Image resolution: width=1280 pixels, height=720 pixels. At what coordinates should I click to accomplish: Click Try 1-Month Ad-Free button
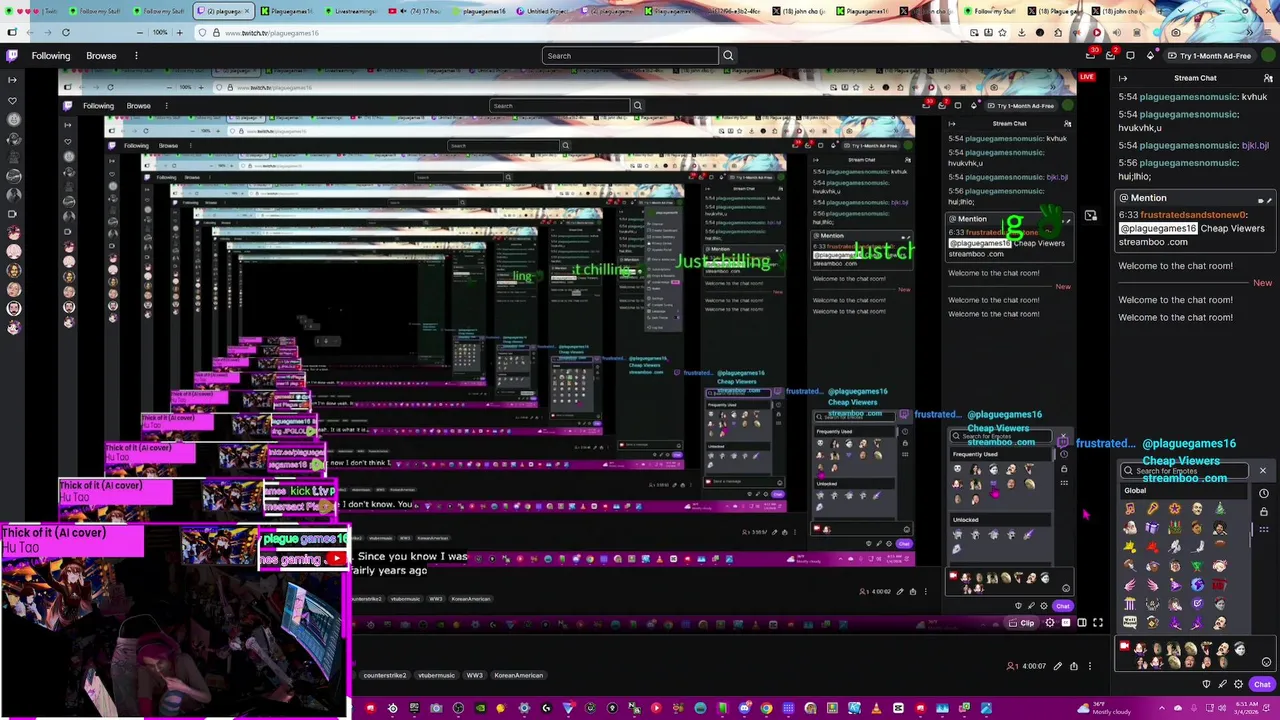[x=1210, y=56]
